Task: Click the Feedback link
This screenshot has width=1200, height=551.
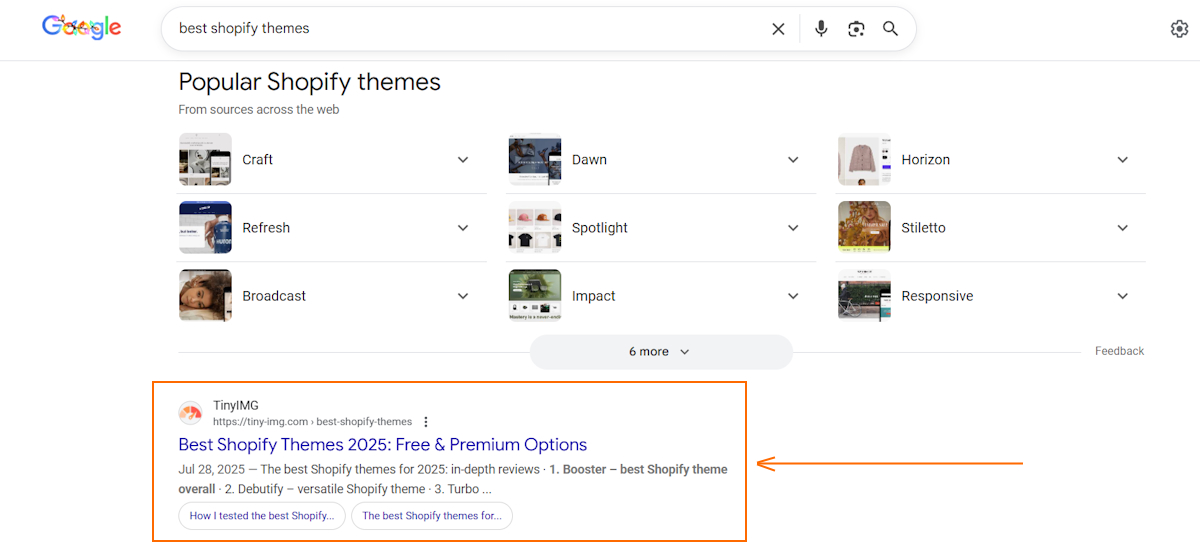Action: click(1119, 351)
